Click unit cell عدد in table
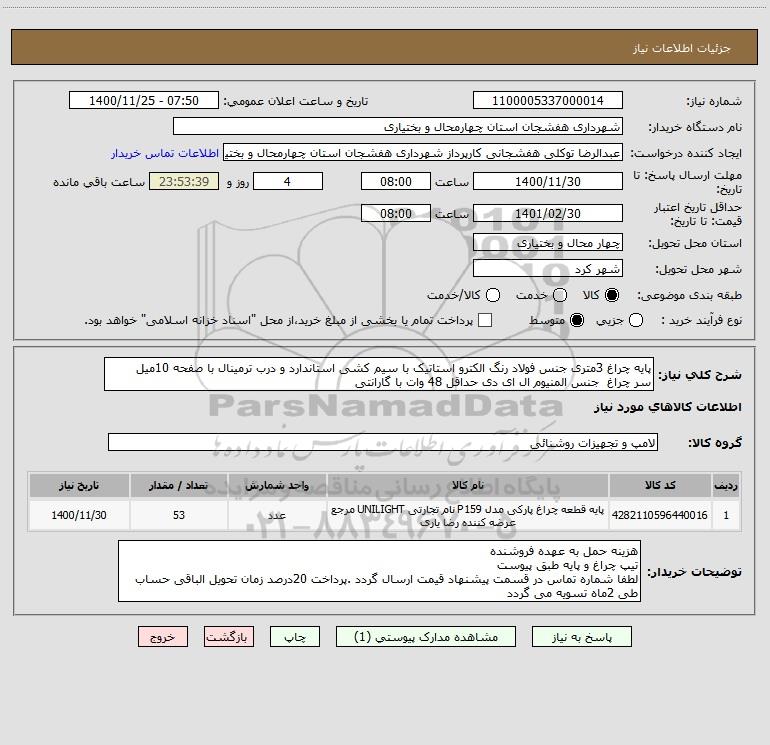Image resolution: width=770 pixels, height=745 pixels. 277,515
